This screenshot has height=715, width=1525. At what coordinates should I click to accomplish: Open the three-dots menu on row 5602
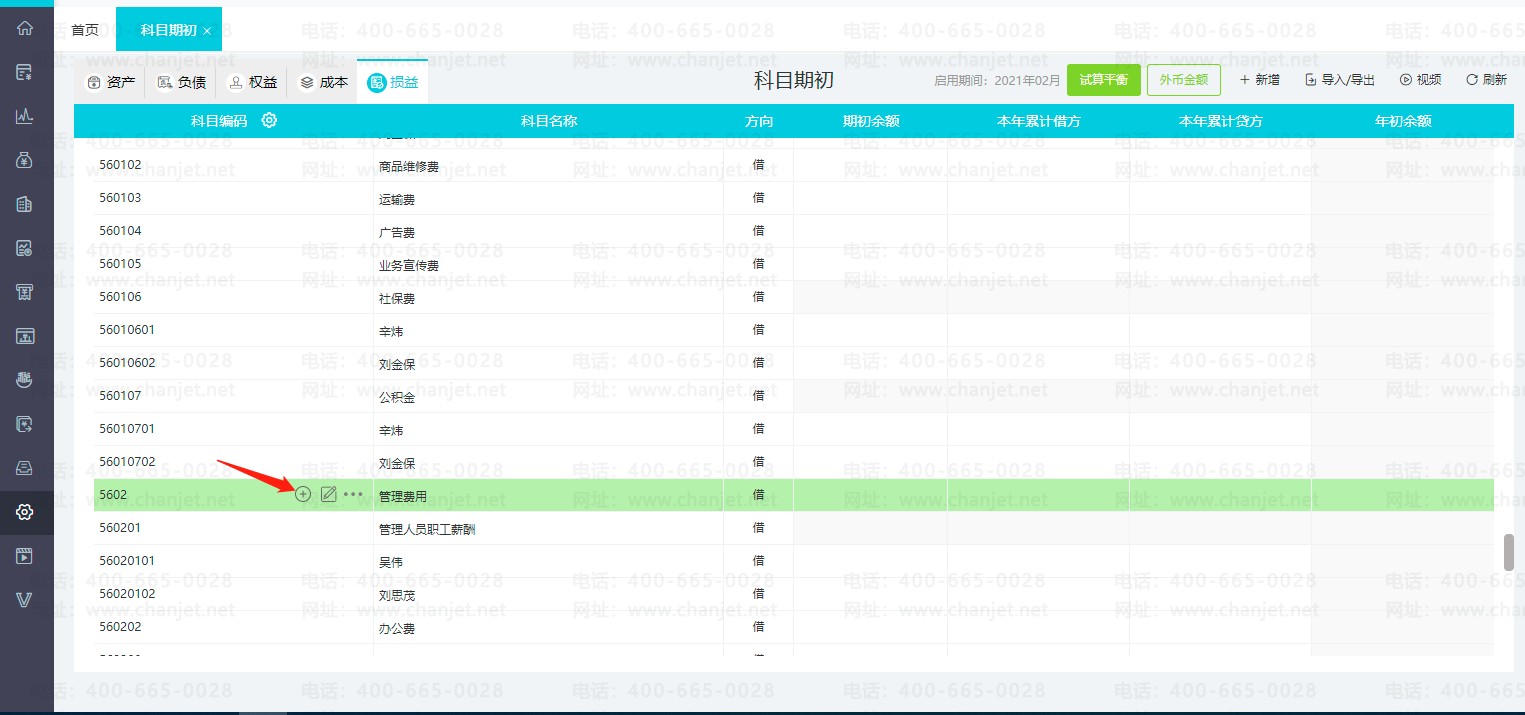click(x=353, y=494)
